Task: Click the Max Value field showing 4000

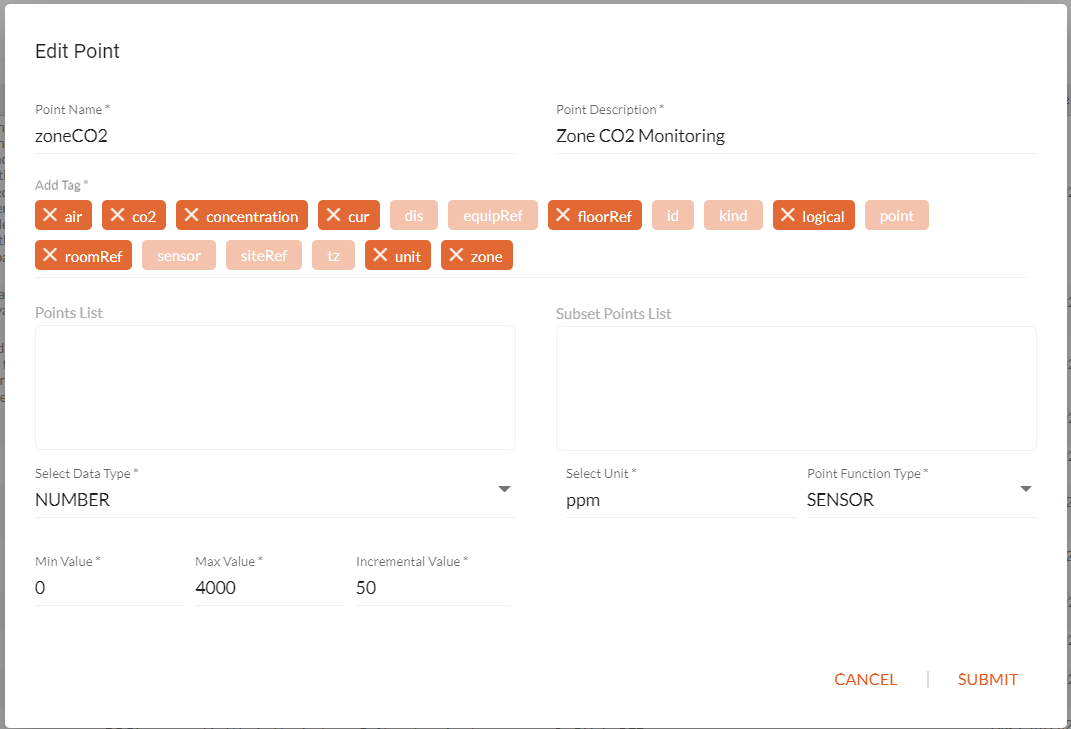Action: tap(270, 588)
